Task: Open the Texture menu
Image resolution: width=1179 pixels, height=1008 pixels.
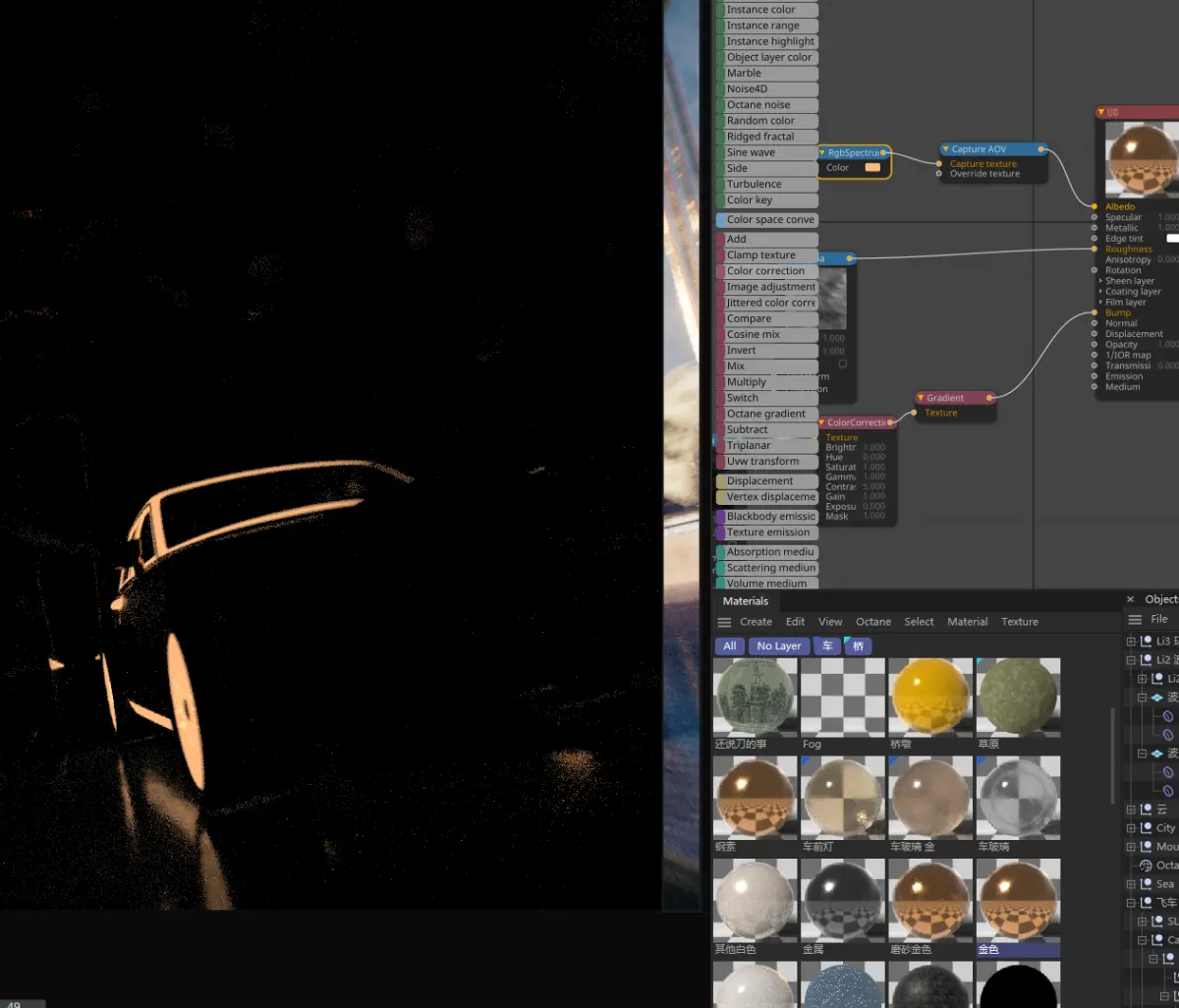Action: pyautogui.click(x=1020, y=622)
